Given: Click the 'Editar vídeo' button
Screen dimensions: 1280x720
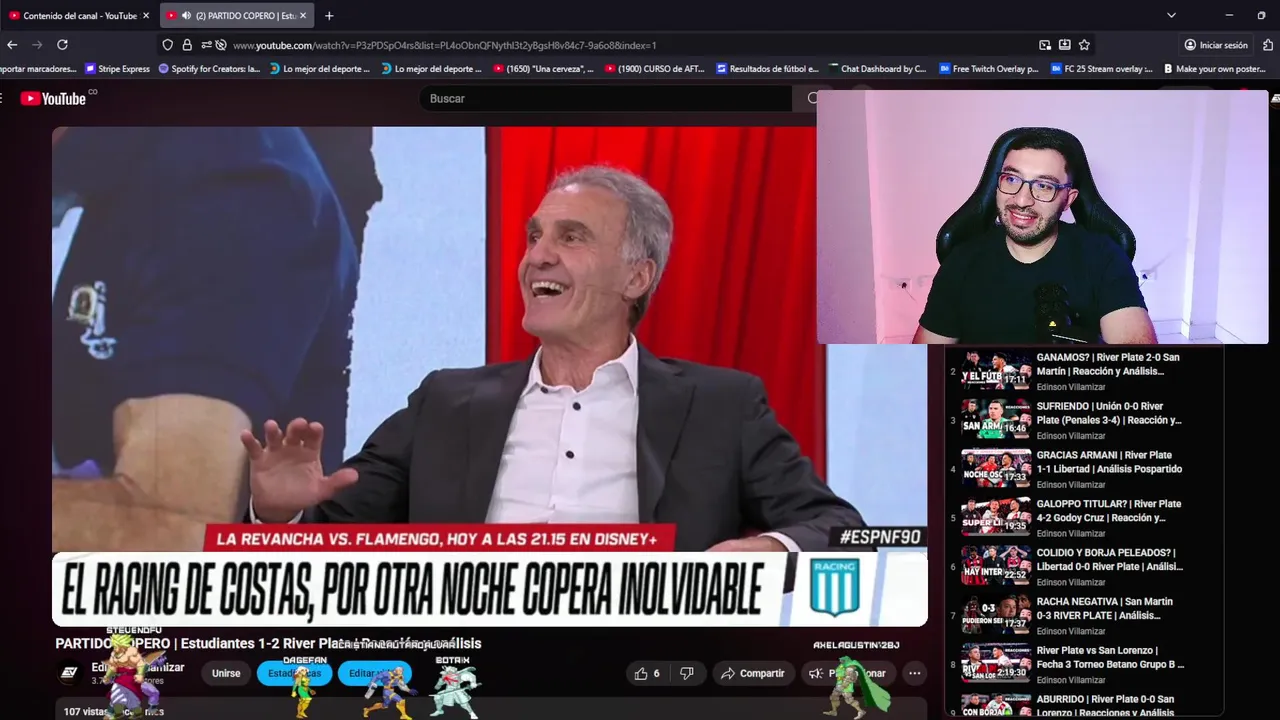Looking at the screenshot, I should pos(375,673).
